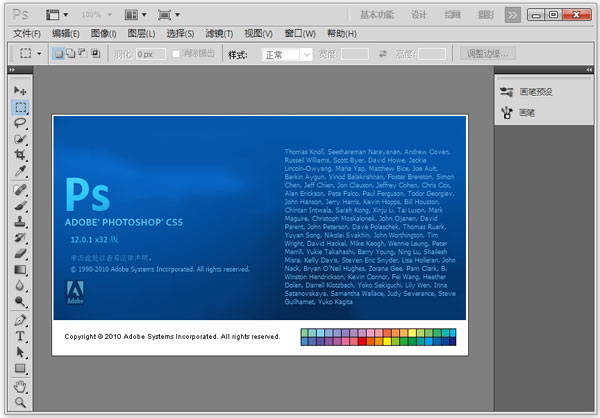Select the Quick Selection tool
This screenshot has width=600, height=418.
tap(20, 139)
